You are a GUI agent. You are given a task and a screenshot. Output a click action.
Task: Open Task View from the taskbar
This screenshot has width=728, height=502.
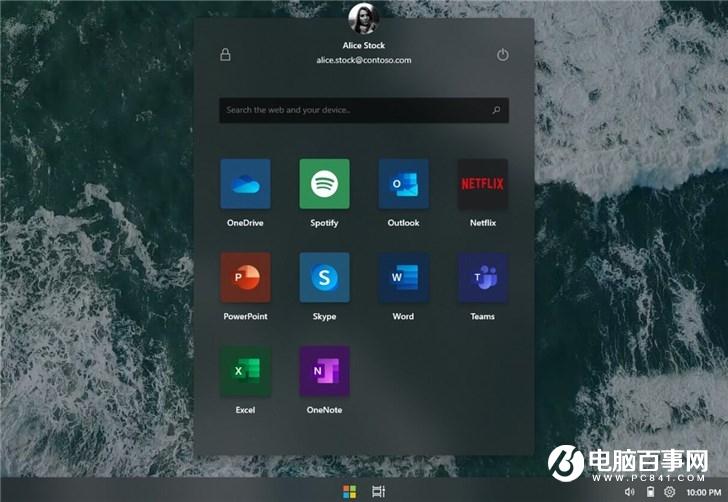(379, 491)
